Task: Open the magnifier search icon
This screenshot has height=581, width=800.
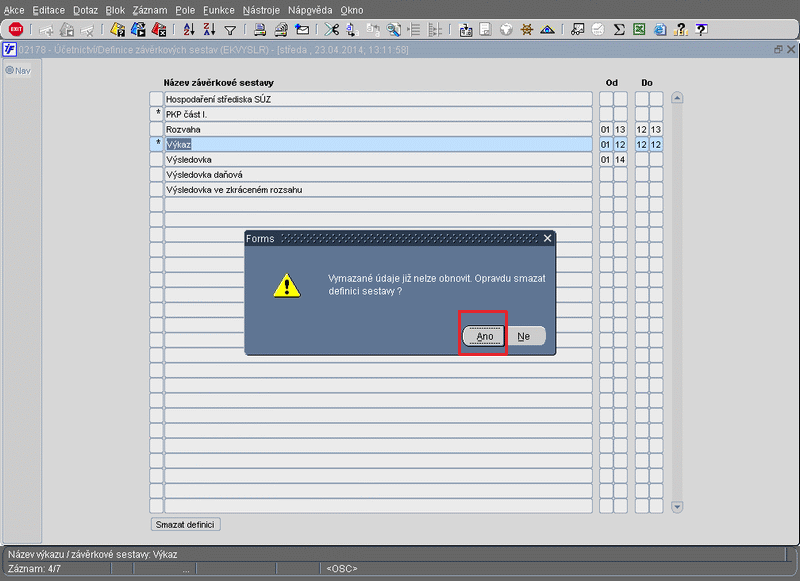Action: point(393,30)
